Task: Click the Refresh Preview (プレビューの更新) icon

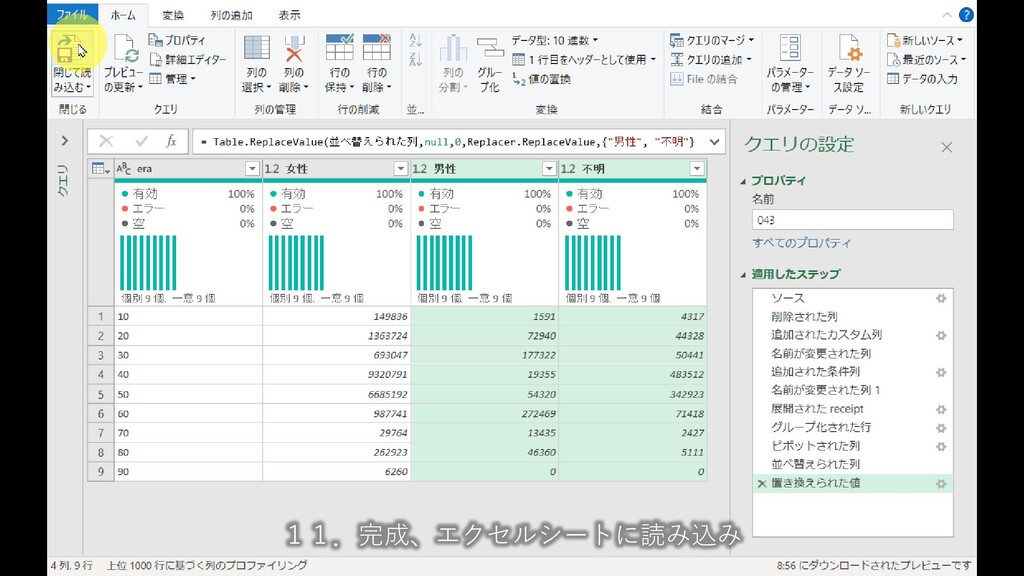Action: tap(124, 50)
